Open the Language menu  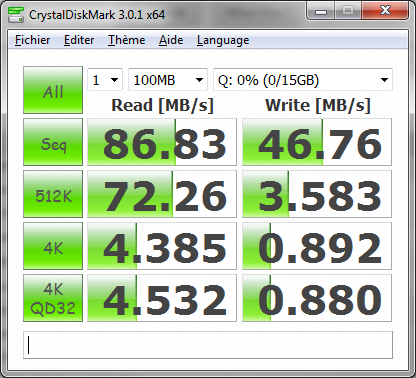point(223,40)
